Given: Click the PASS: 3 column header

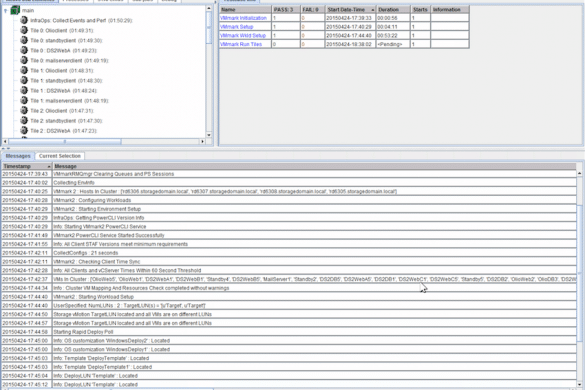Looking at the screenshot, I should point(286,10).
